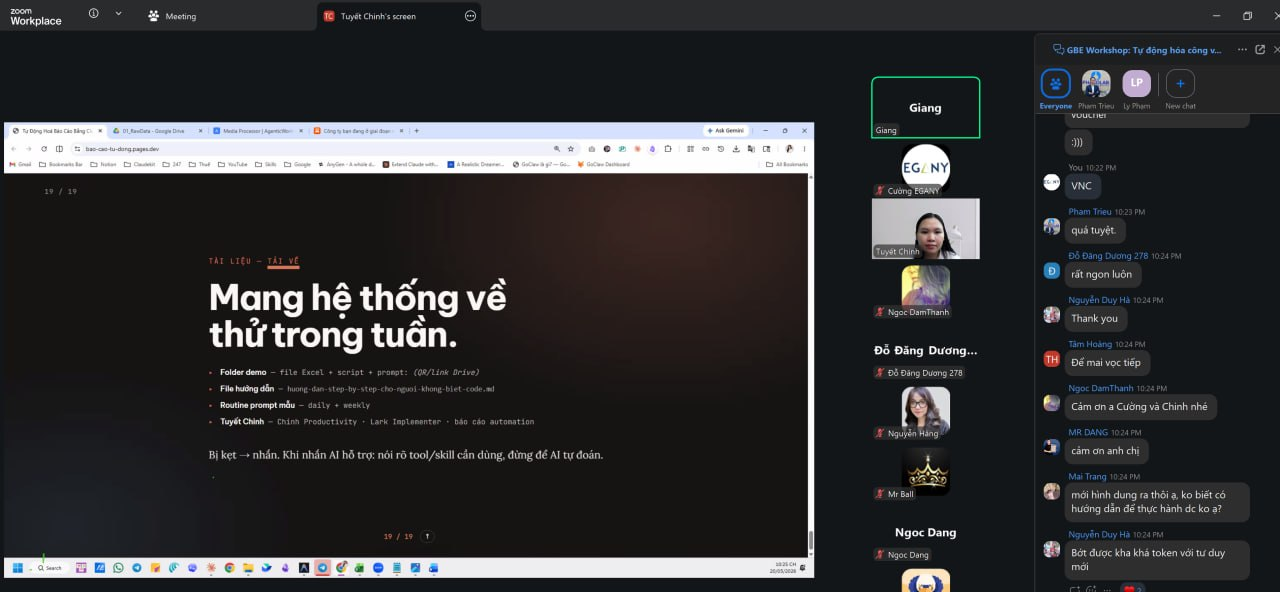Select Cường EGANY's participant tile
This screenshot has width=1280, height=592.
tap(925, 168)
